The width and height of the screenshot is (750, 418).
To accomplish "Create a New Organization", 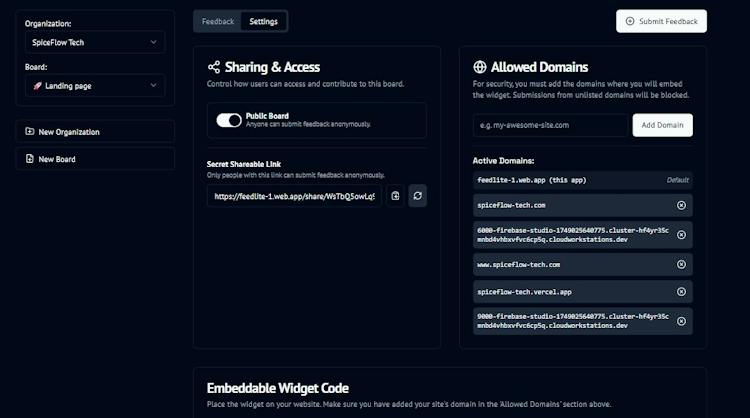I will 95,132.
